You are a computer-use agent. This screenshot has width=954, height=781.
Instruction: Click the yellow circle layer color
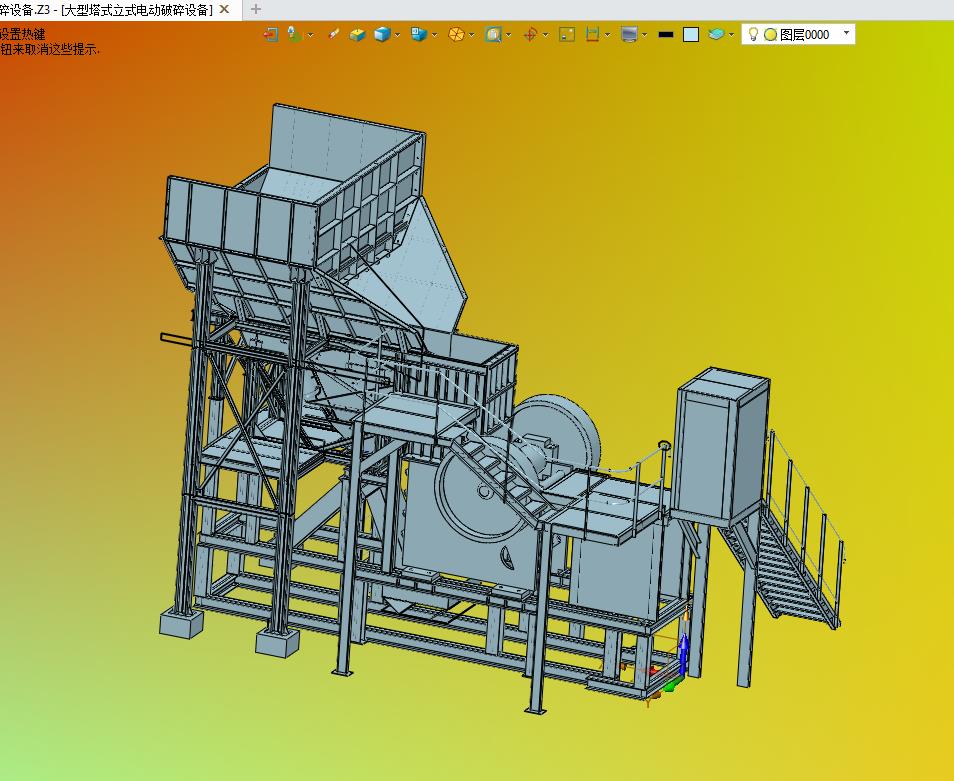(x=770, y=35)
